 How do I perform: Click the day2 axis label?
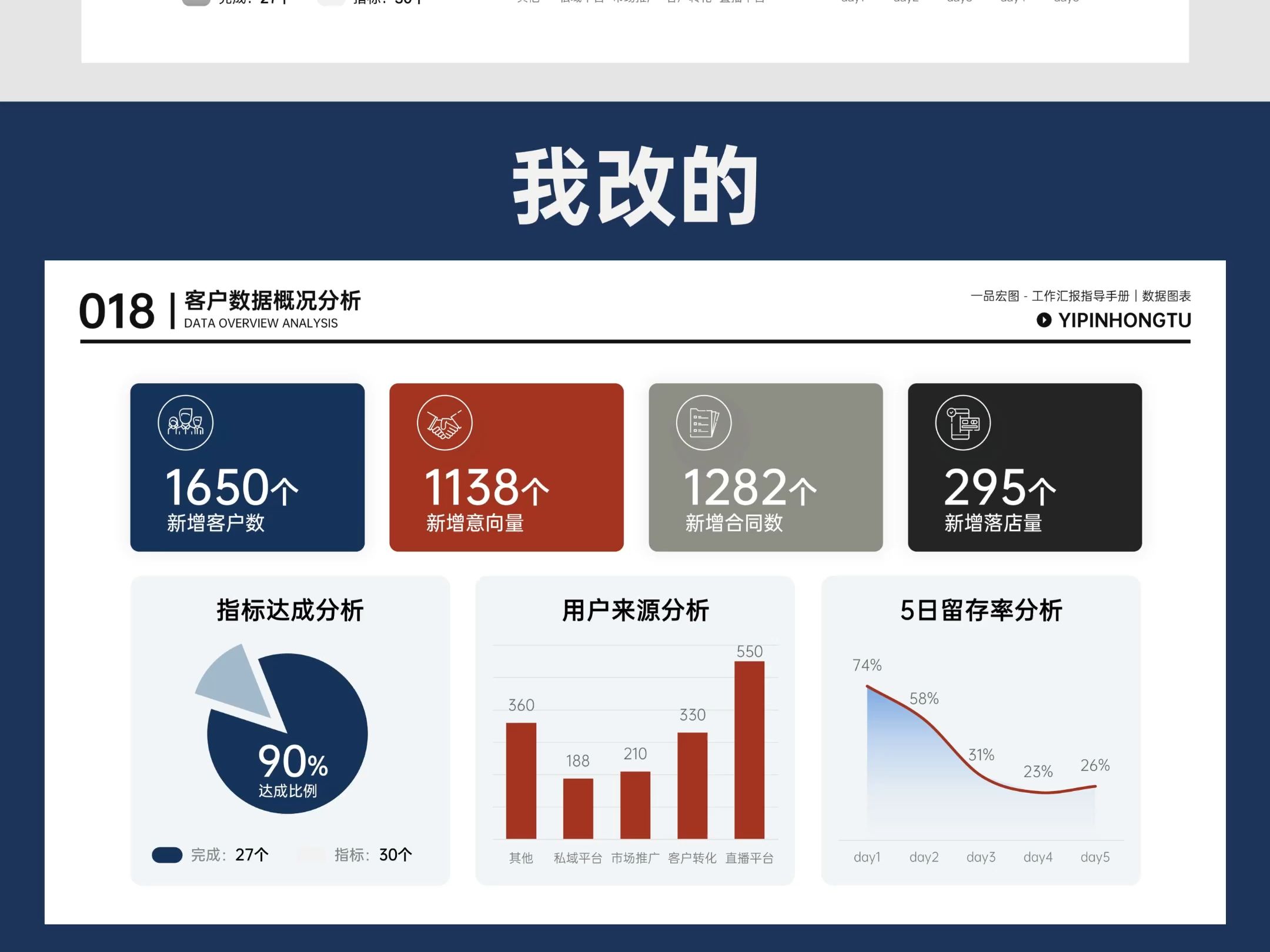tap(924, 857)
